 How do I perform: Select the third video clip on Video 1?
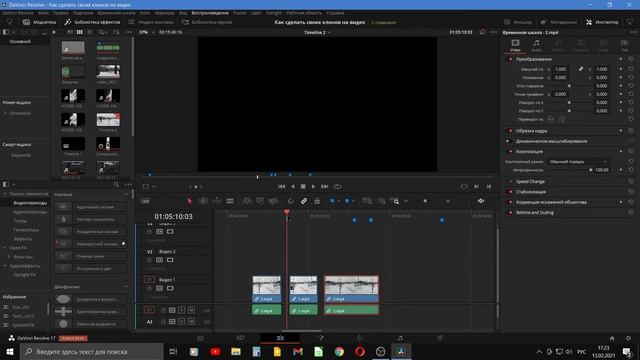click(351, 289)
